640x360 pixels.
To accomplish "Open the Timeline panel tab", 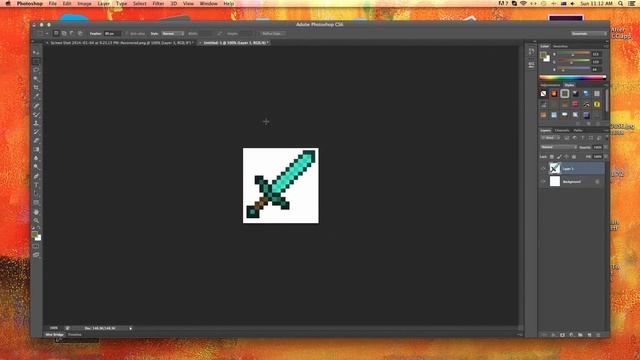I will (x=75, y=335).
